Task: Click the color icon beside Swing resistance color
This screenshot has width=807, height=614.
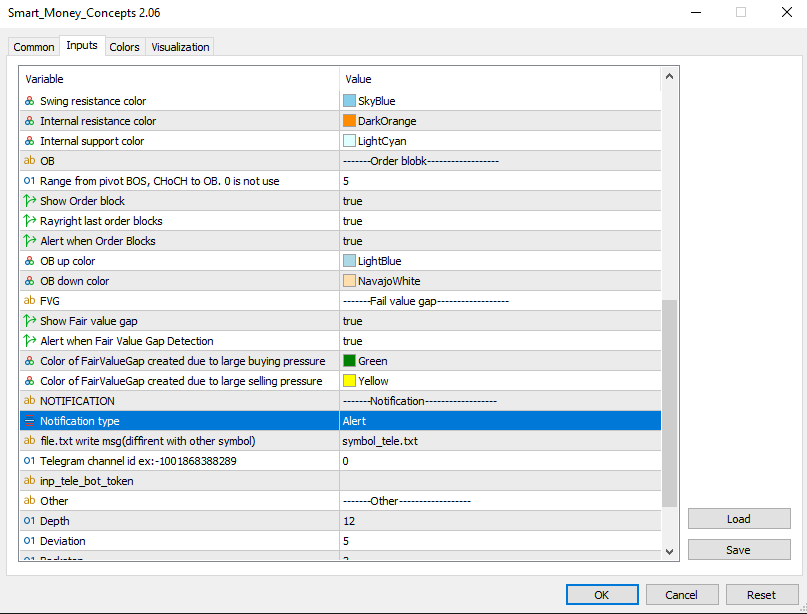Action: (29, 101)
